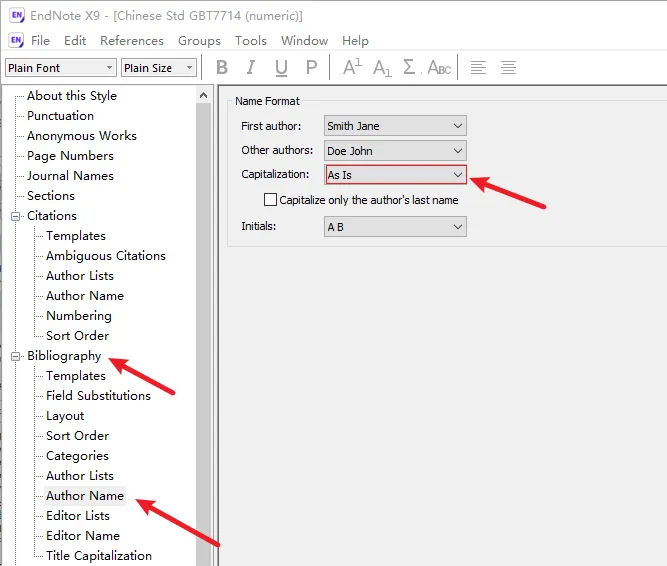The height and width of the screenshot is (566, 667).
Task: Select Templates under Bibliography
Action: (x=76, y=375)
